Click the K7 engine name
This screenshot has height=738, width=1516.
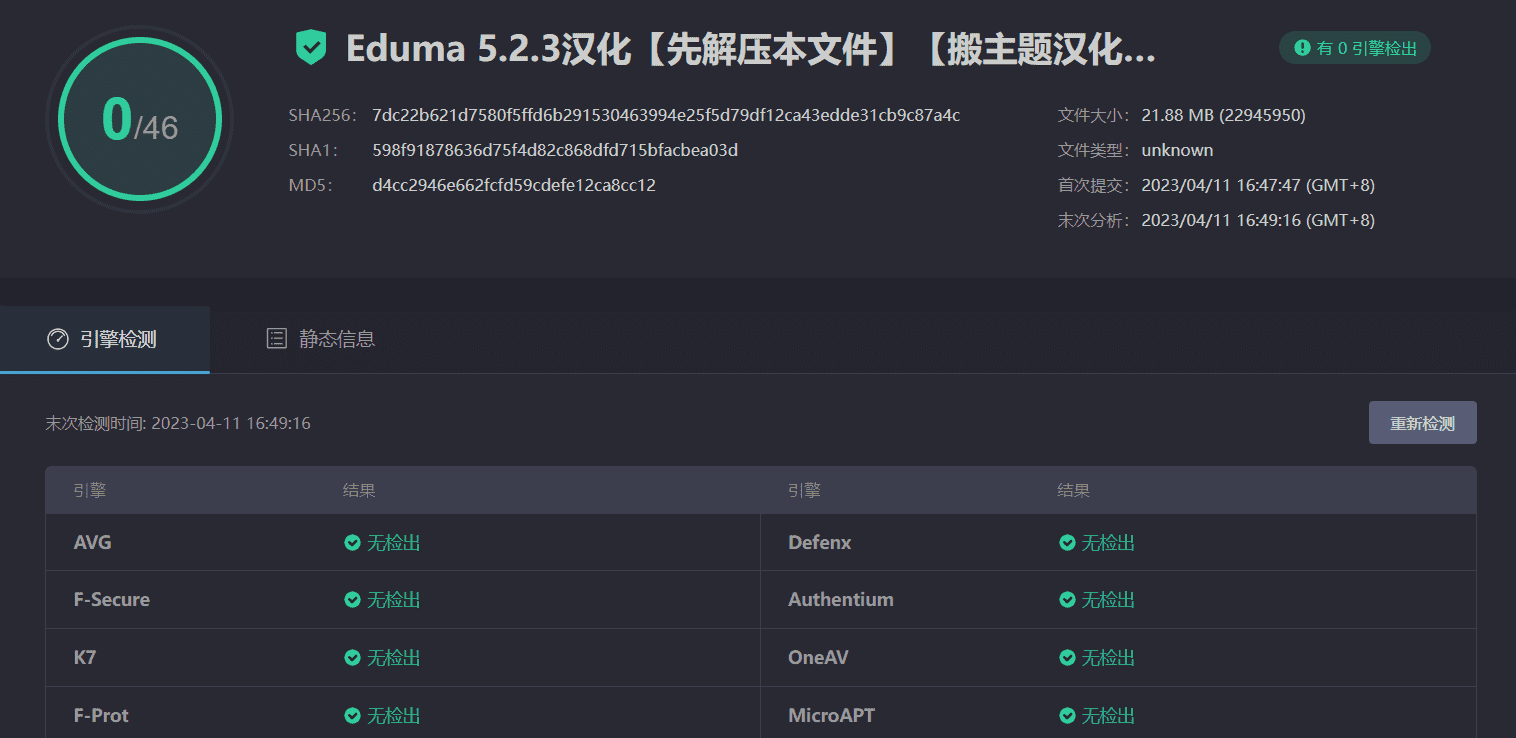pyautogui.click(x=85, y=658)
